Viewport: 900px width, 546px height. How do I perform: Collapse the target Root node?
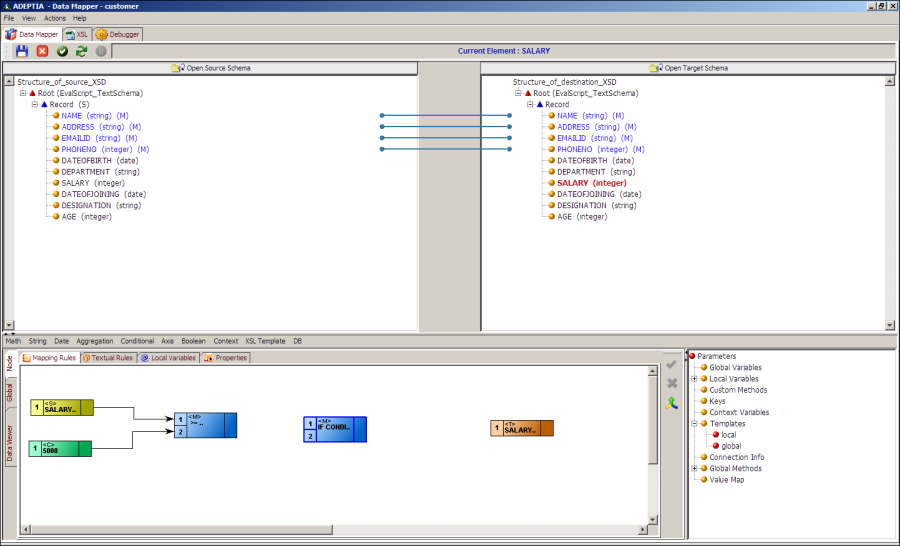tap(518, 93)
